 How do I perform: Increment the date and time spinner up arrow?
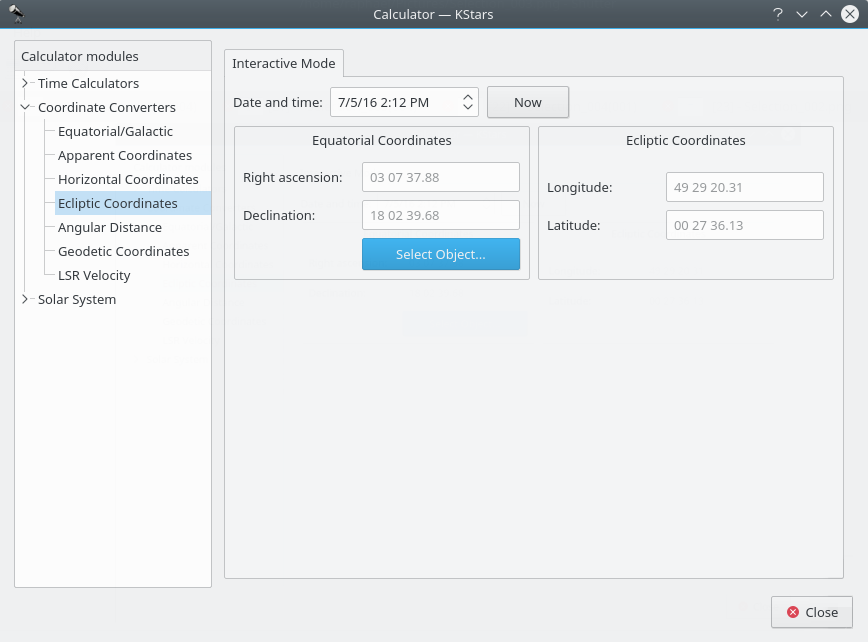[468, 97]
